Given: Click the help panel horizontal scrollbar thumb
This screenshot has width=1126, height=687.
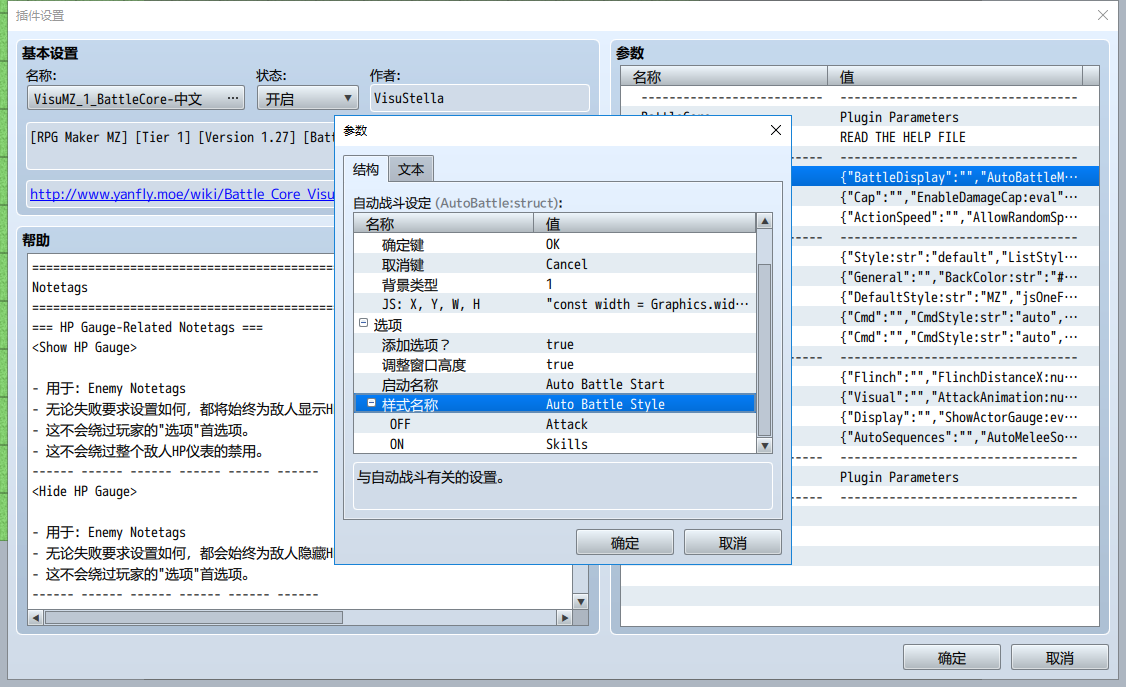Looking at the screenshot, I should (194, 617).
